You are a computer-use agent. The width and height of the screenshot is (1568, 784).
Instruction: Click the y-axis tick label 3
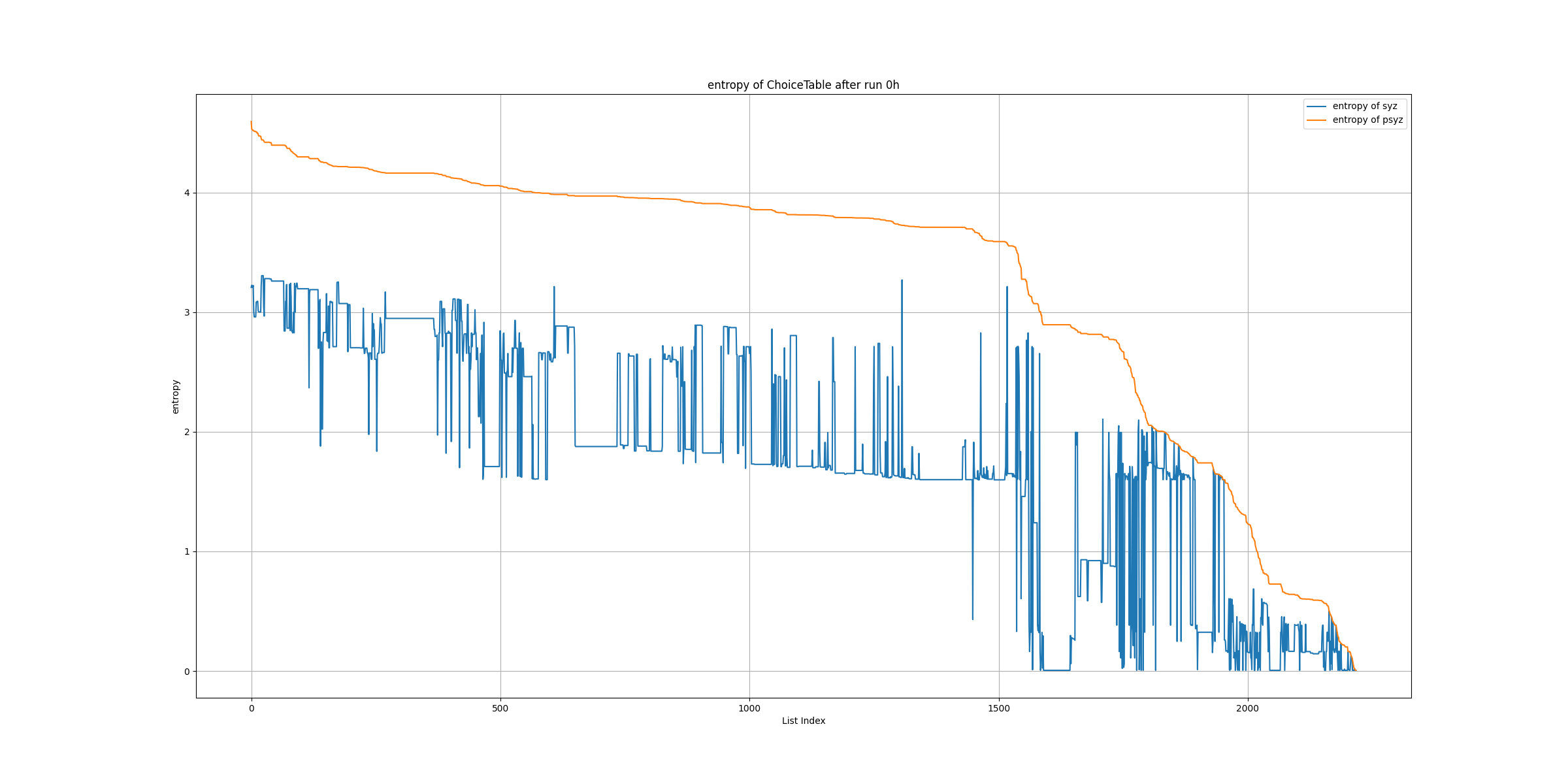coord(187,313)
